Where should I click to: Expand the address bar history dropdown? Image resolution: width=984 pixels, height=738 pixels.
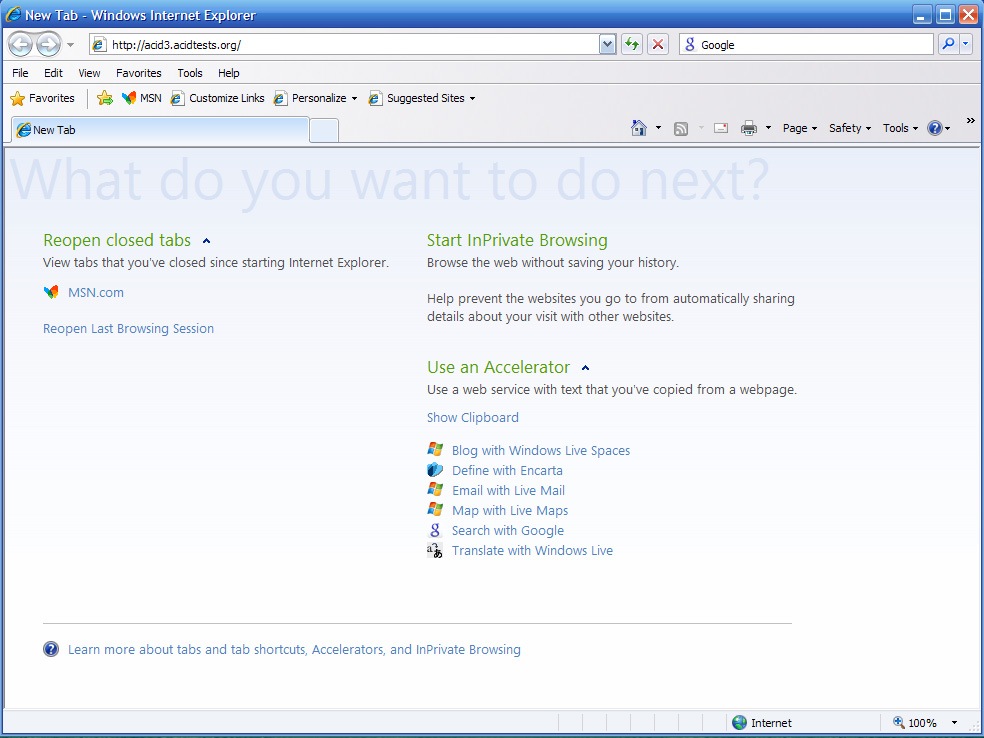607,45
